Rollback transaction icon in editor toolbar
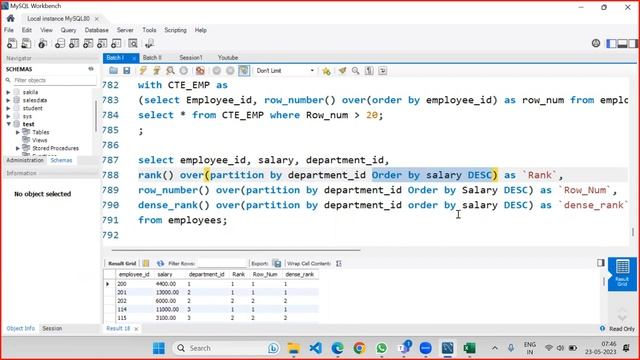Screen dimensions: 640x360 [230, 71]
